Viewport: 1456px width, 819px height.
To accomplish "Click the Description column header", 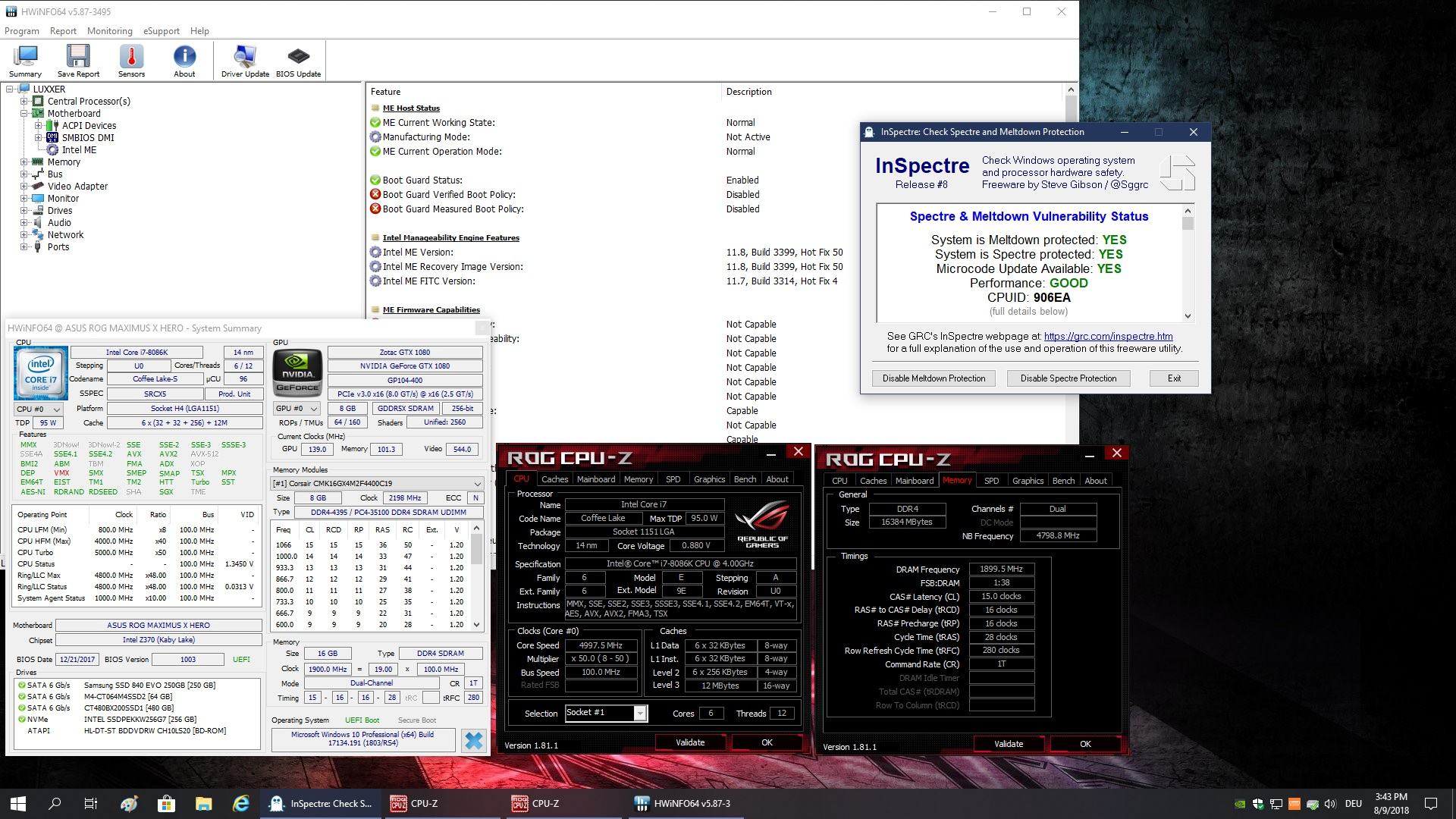I will [x=893, y=92].
